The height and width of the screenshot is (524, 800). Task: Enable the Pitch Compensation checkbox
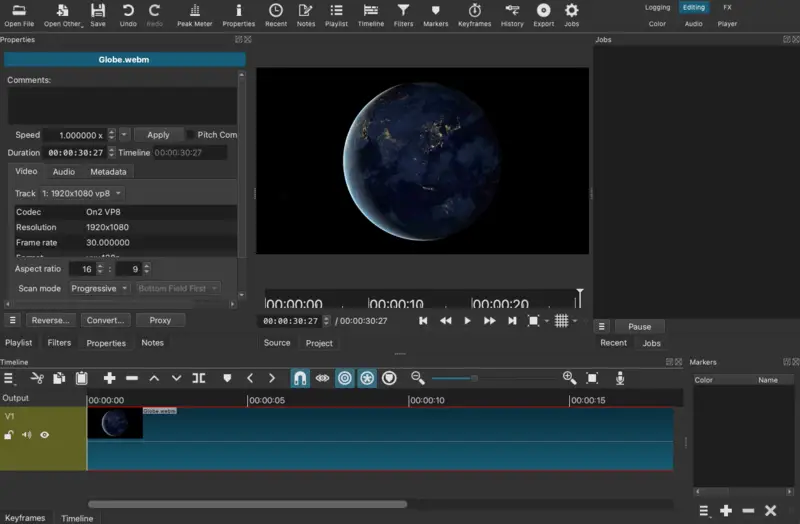pos(190,135)
